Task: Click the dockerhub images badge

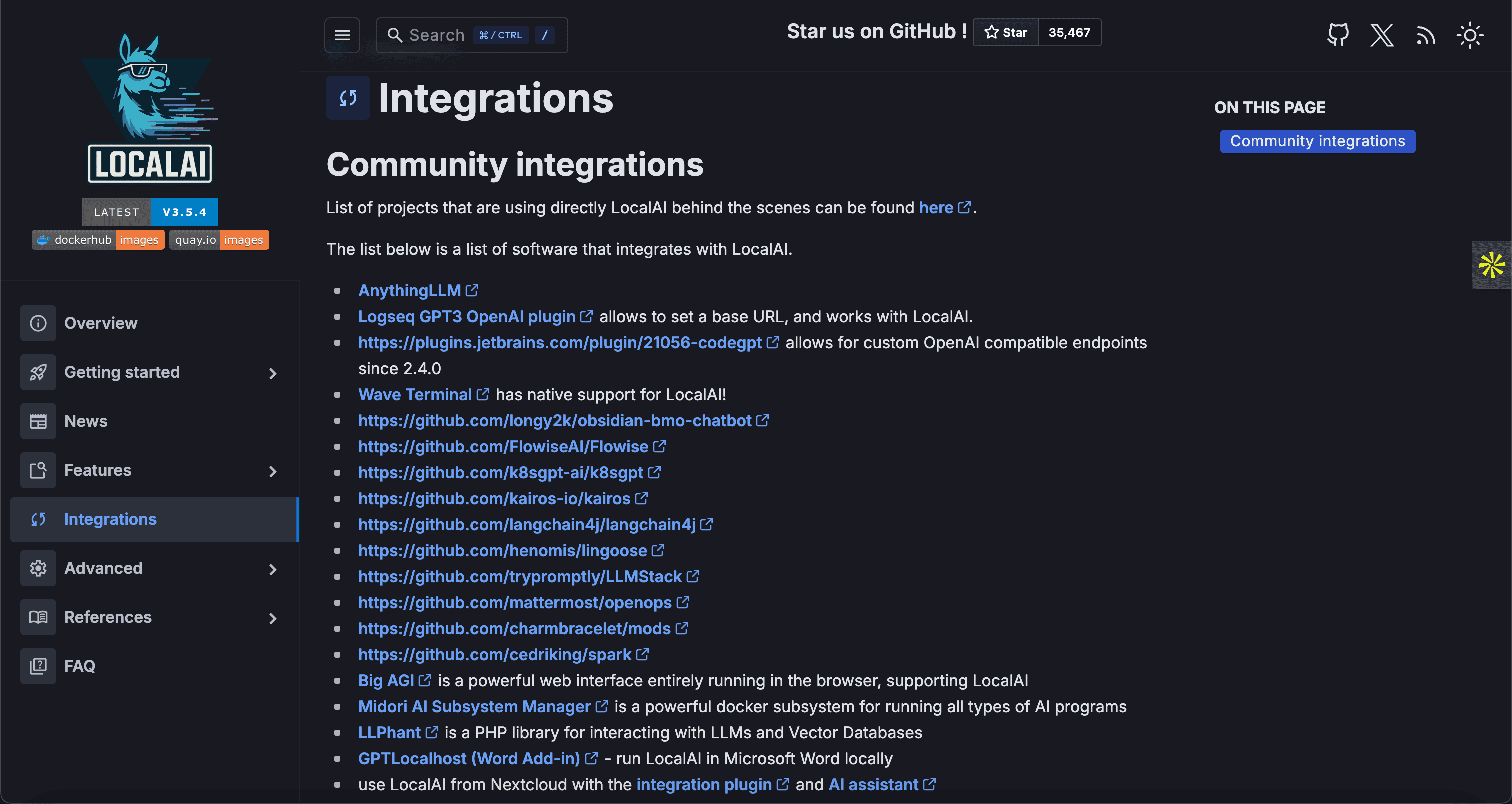Action: click(98, 240)
